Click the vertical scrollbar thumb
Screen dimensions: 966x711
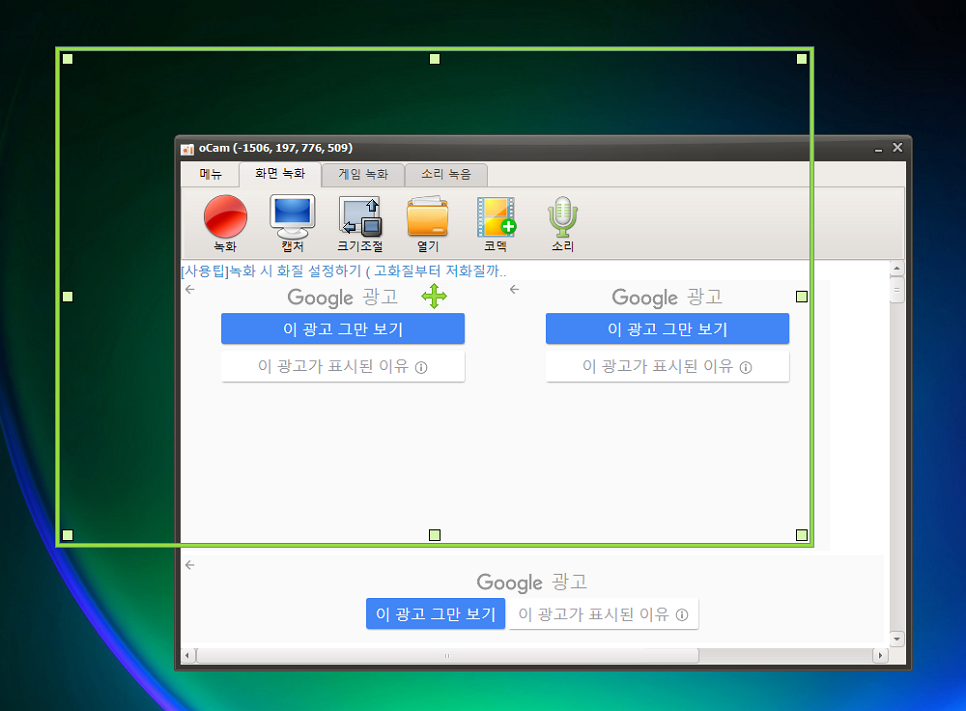(x=897, y=290)
